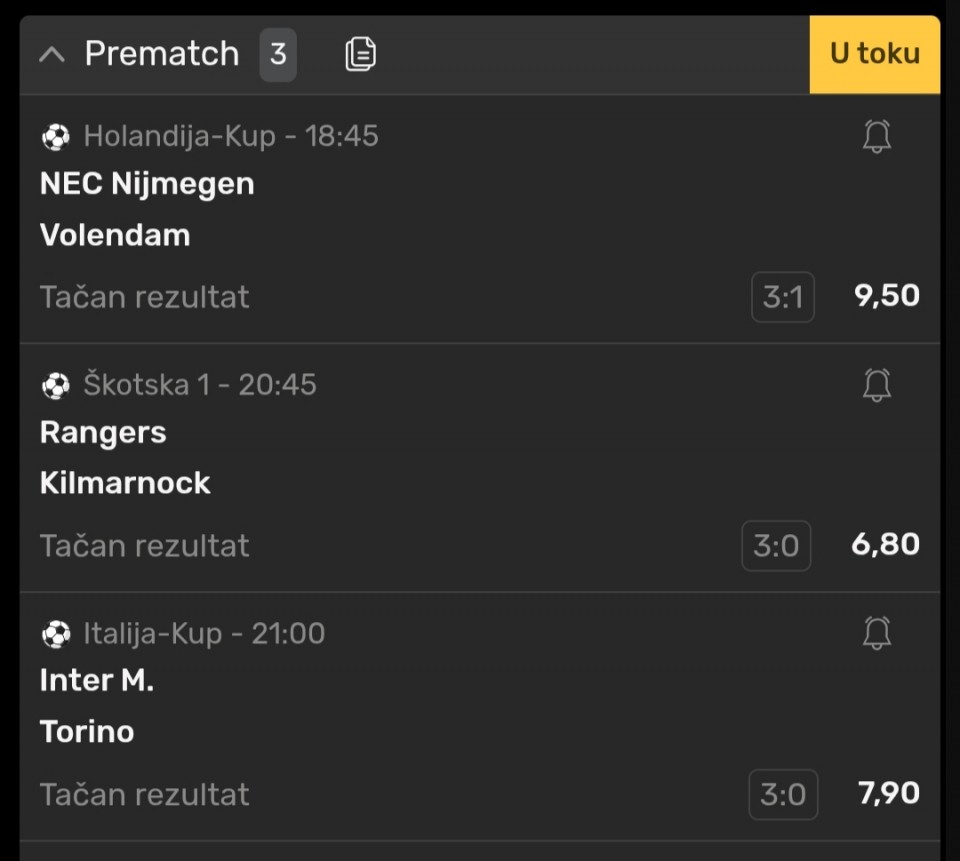
Task: Select the 3:0 pick for Rangers–Kilmarnock
Action: point(776,546)
